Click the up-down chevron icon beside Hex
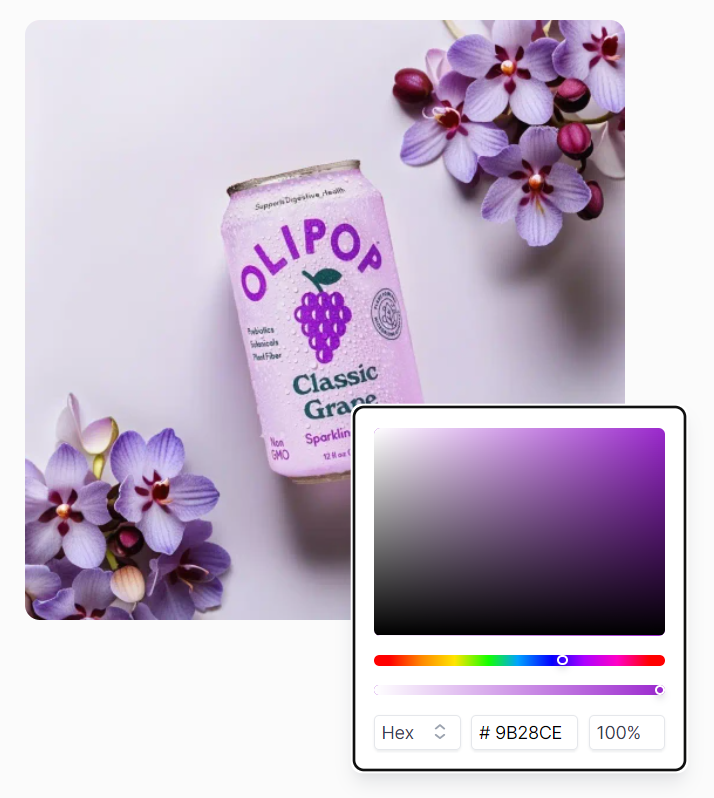 coord(440,732)
